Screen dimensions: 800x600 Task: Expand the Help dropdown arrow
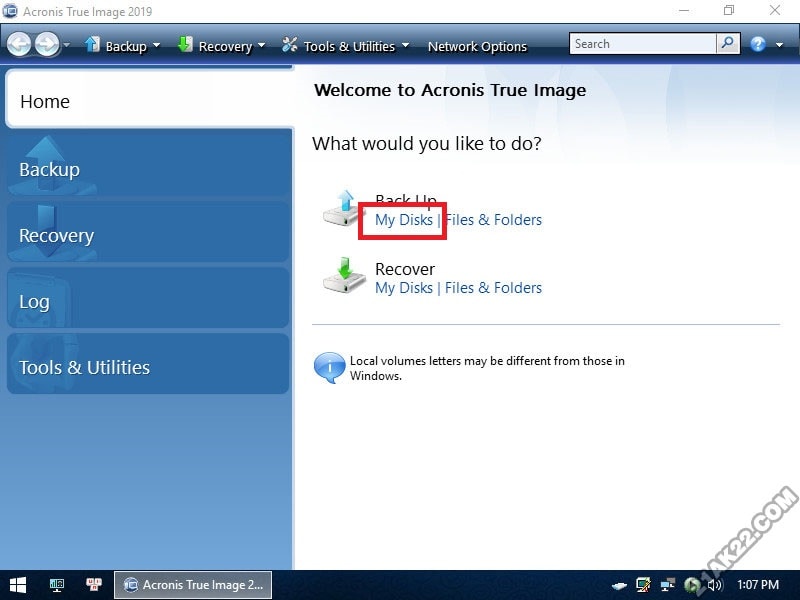point(779,45)
